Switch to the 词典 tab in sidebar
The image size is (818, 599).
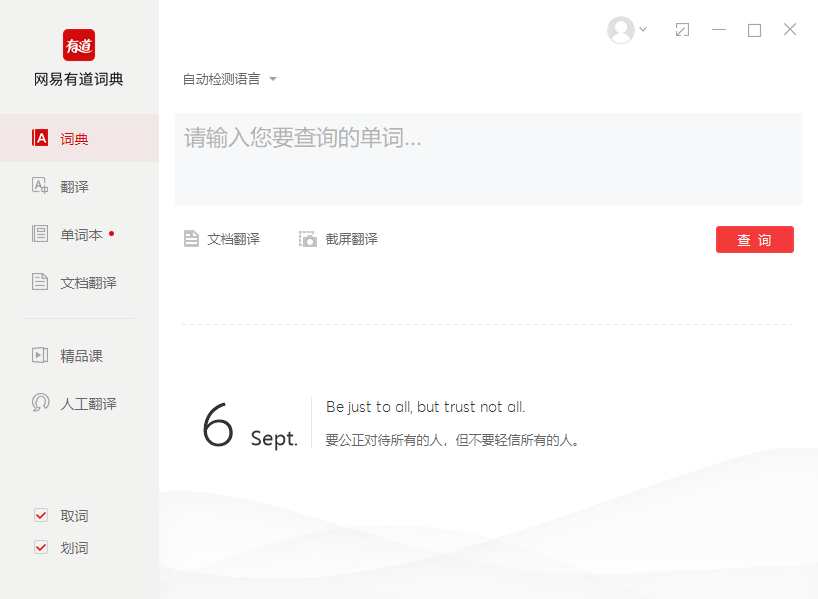65,139
